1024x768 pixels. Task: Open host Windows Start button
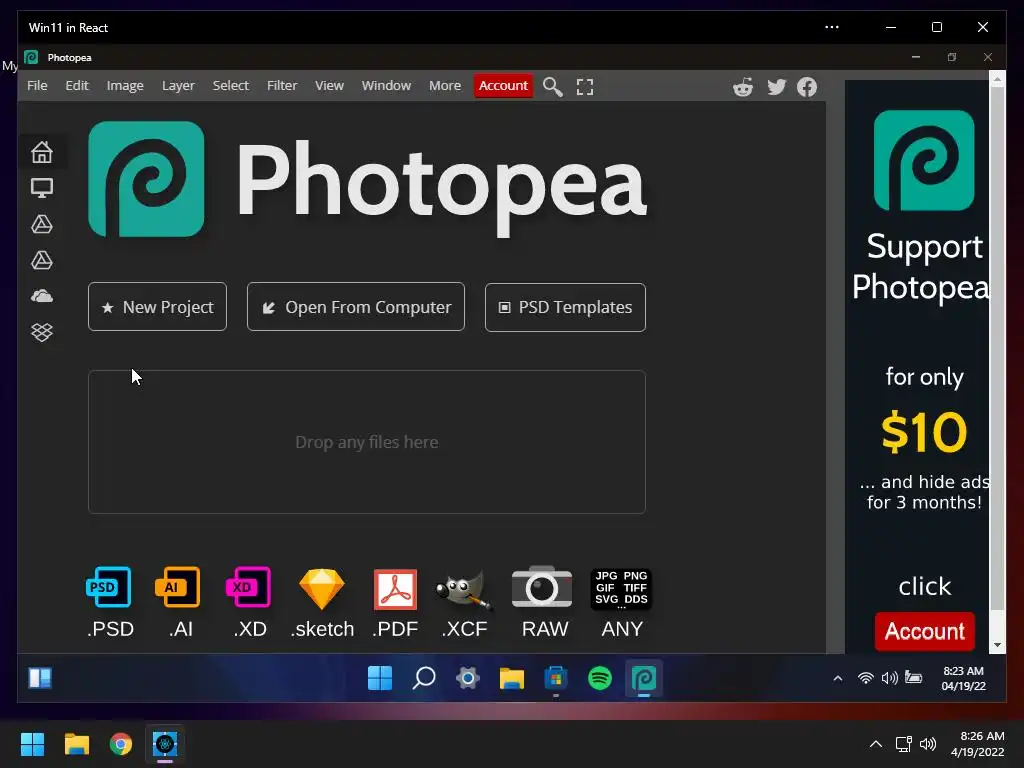pos(32,744)
